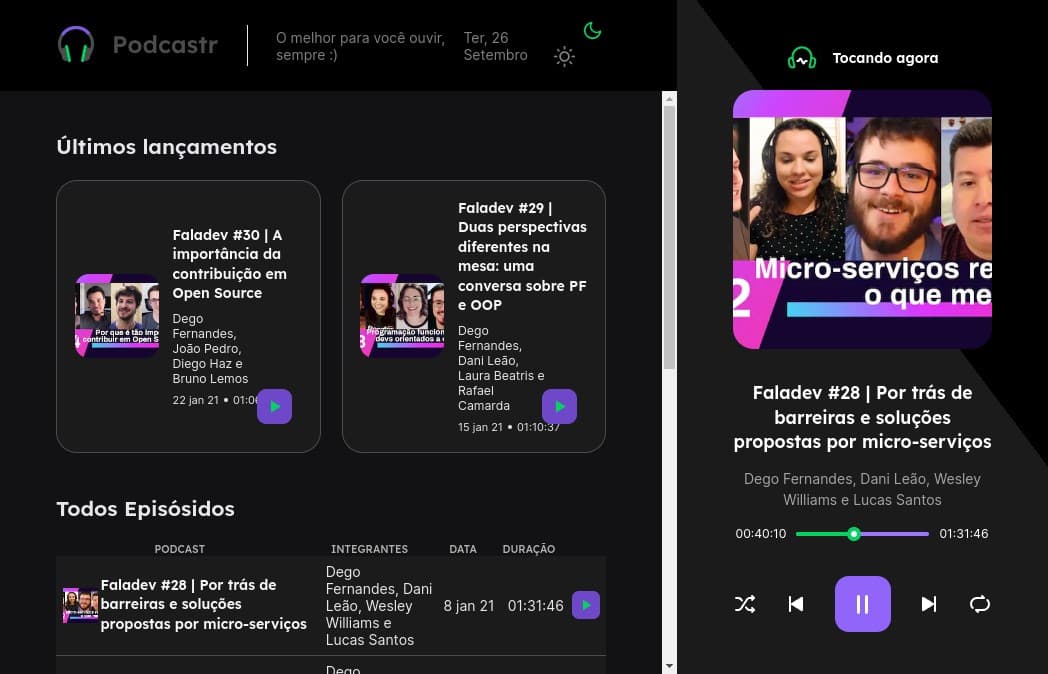
Task: Click Faladev #29 members list text
Action: (x=501, y=368)
